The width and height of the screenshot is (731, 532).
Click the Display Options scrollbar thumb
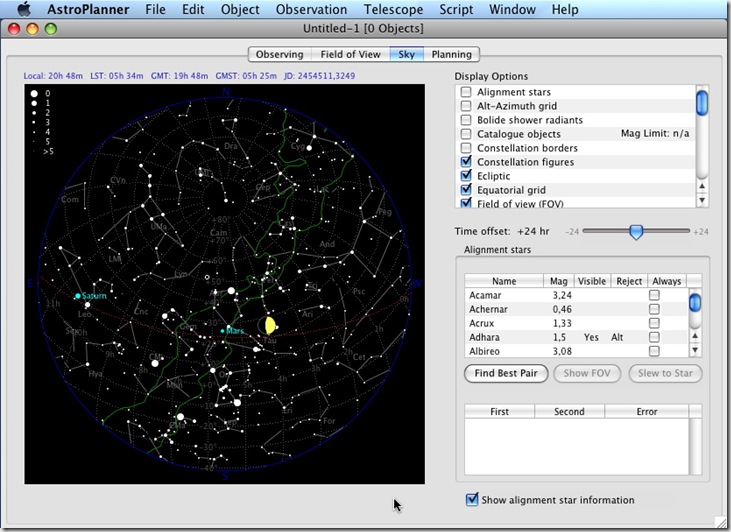[702, 103]
